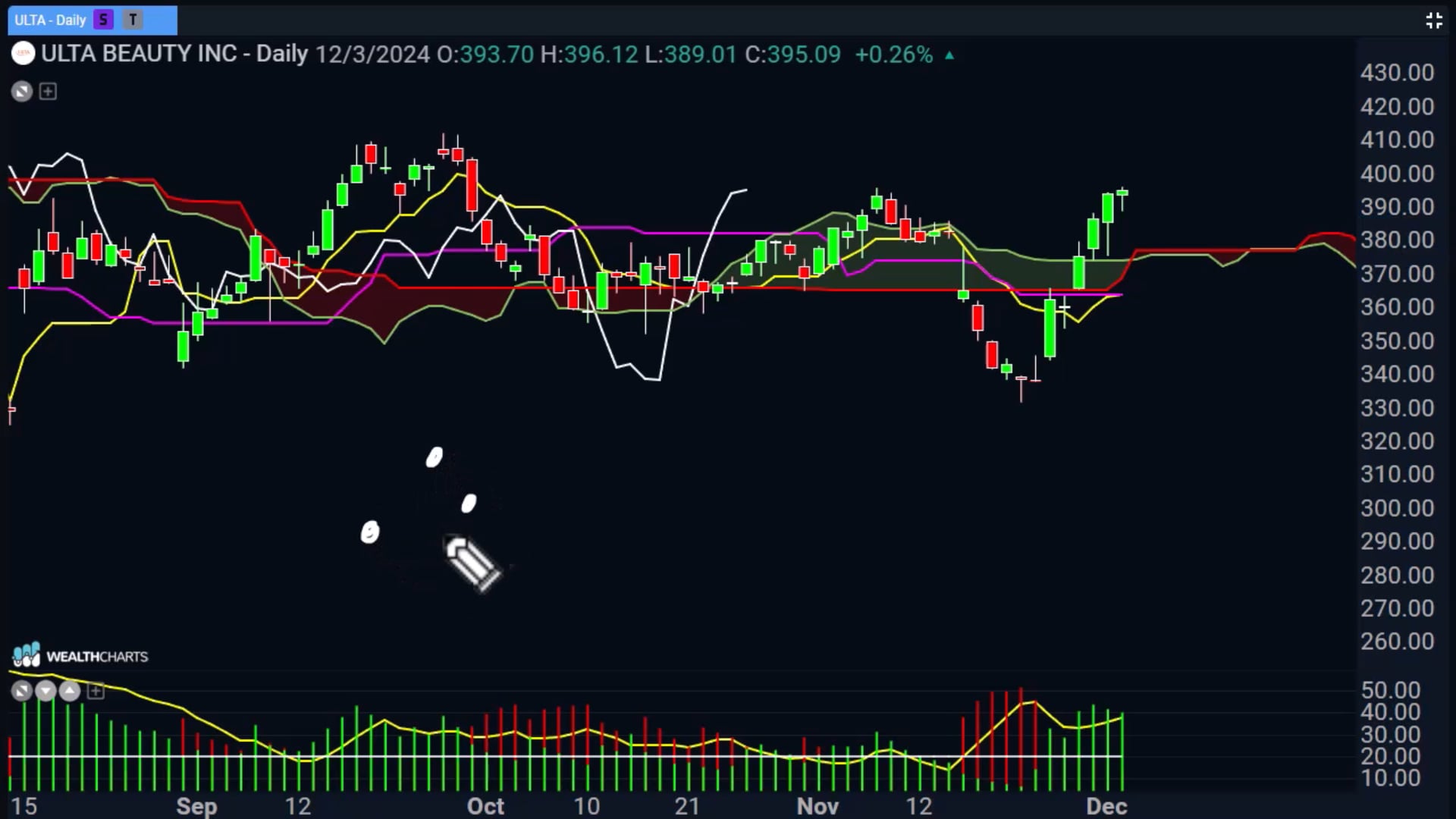The width and height of the screenshot is (1456, 819).
Task: Click the 300.00 price axis label
Action: tap(1397, 508)
